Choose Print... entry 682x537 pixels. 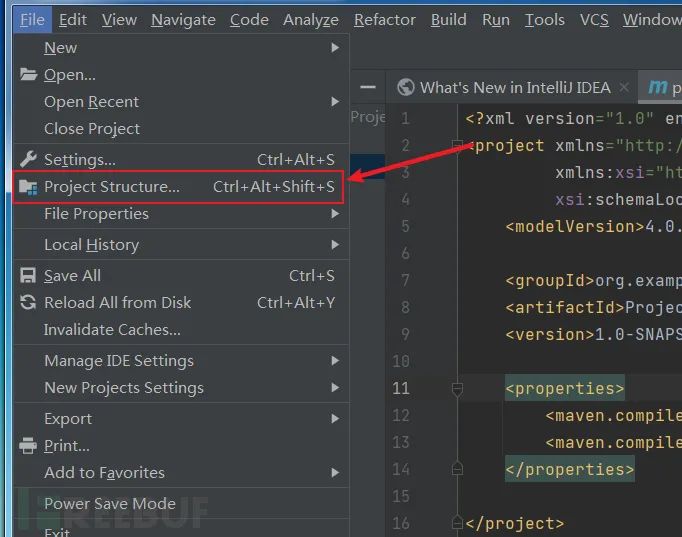coord(181,446)
